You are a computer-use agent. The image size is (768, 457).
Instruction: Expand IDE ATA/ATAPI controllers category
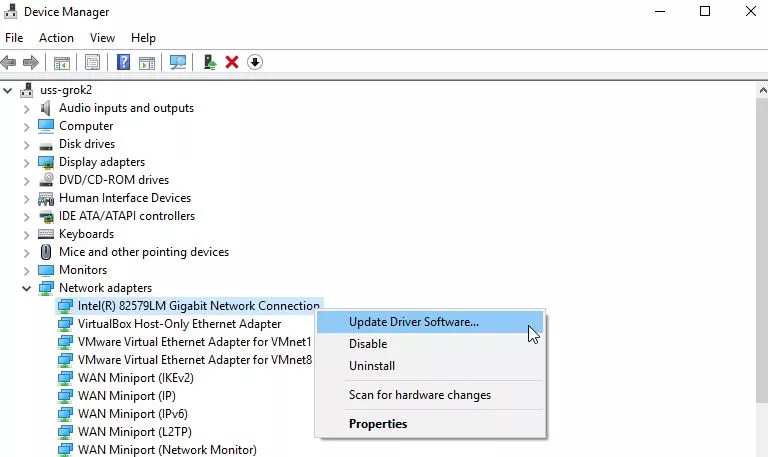(26, 216)
